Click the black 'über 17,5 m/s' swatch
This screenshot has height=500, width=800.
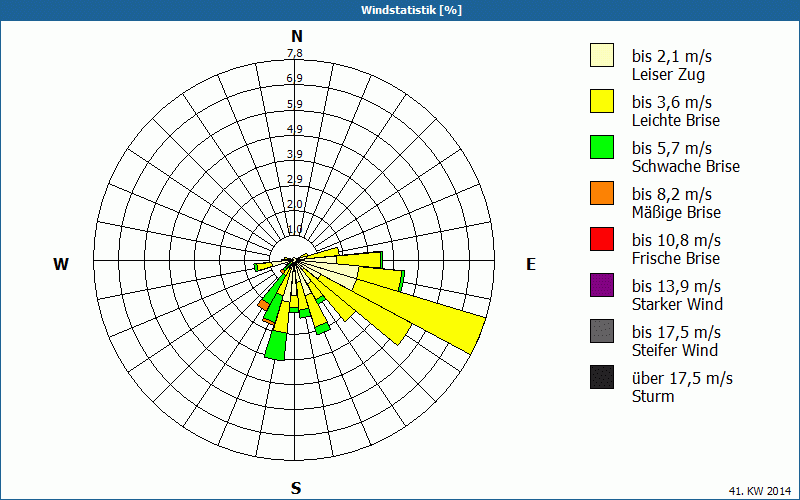point(602,377)
